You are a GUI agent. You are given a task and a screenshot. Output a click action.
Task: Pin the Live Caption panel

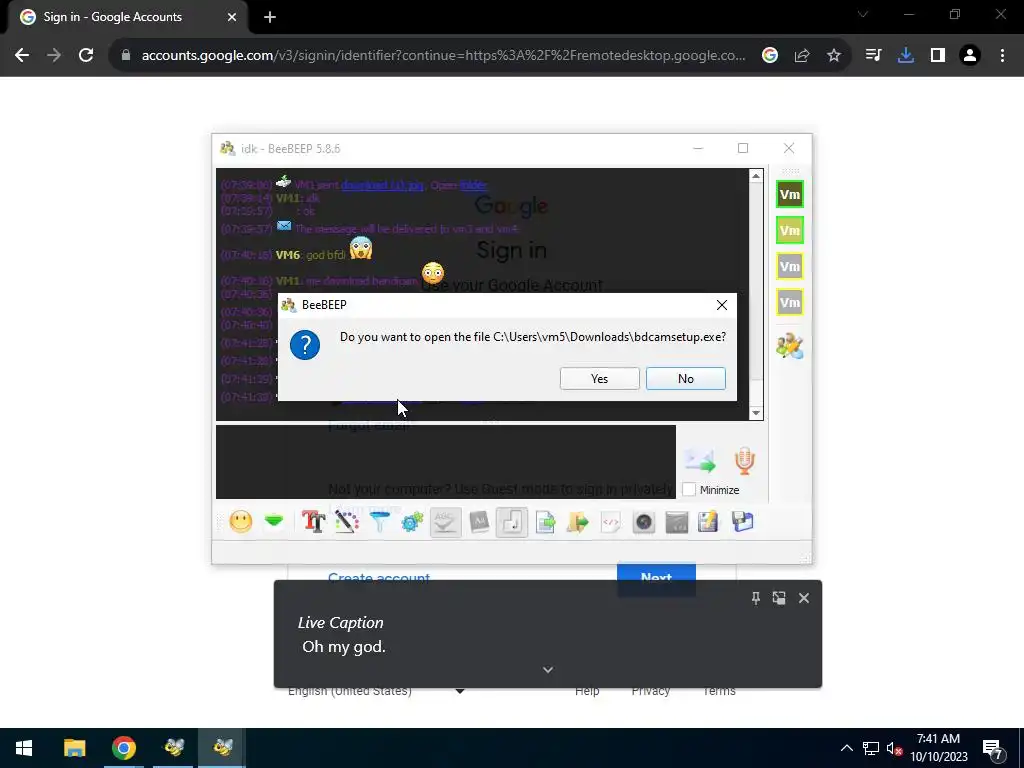(756, 598)
